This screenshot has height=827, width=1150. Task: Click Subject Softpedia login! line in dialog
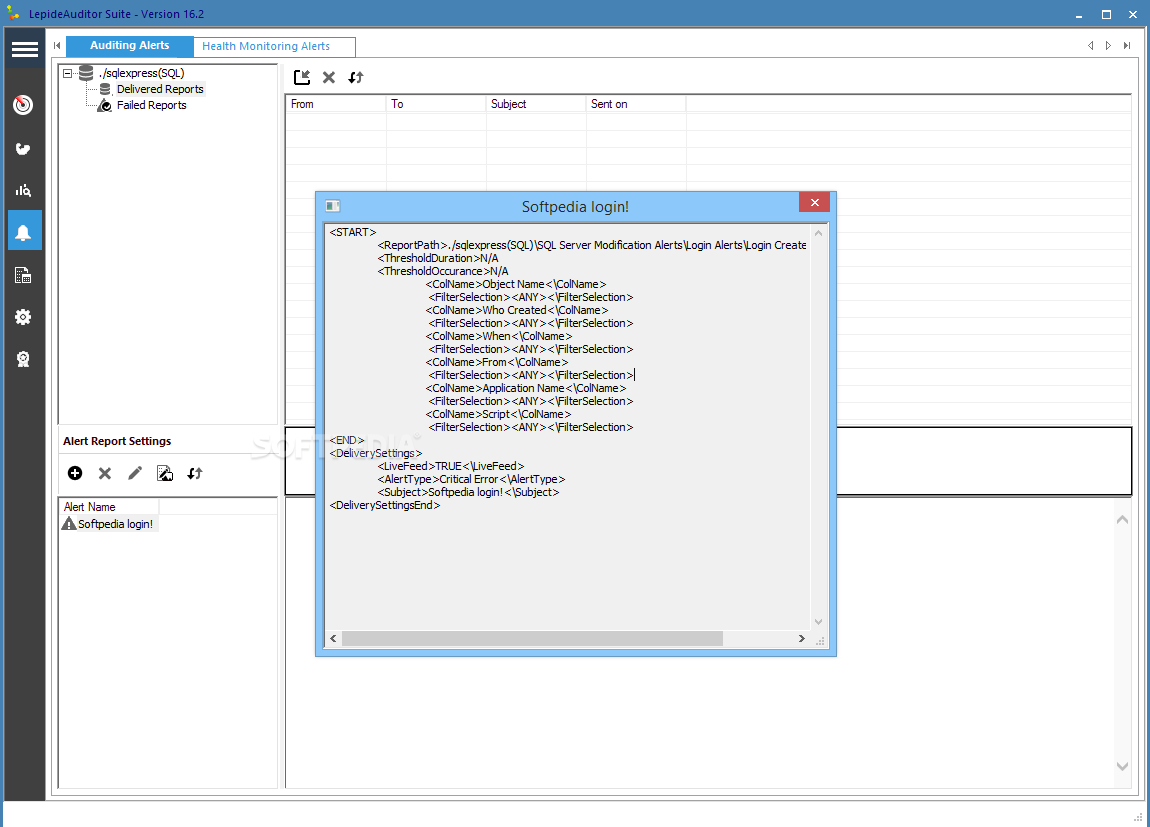point(468,493)
